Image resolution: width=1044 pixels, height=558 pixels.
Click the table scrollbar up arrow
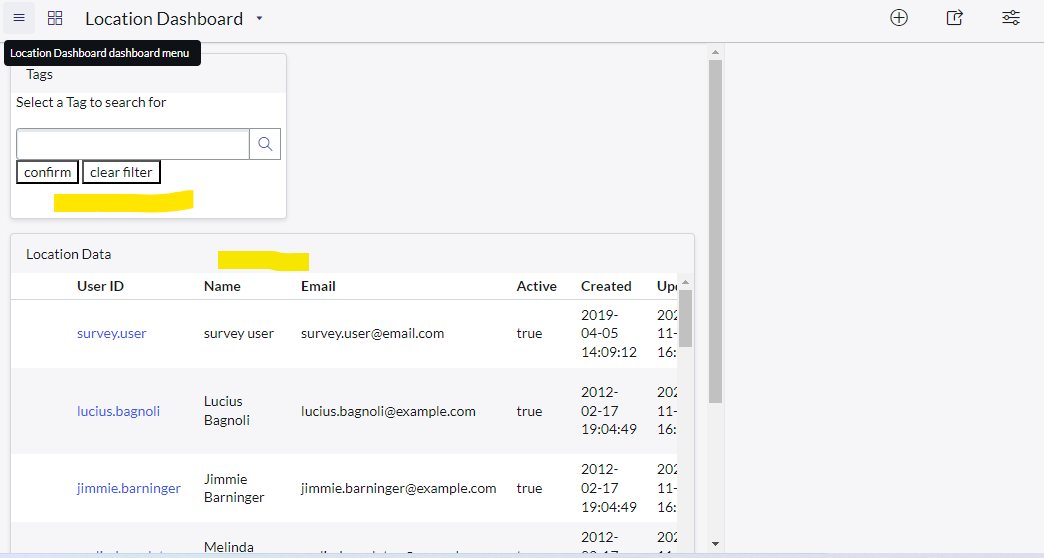685,282
